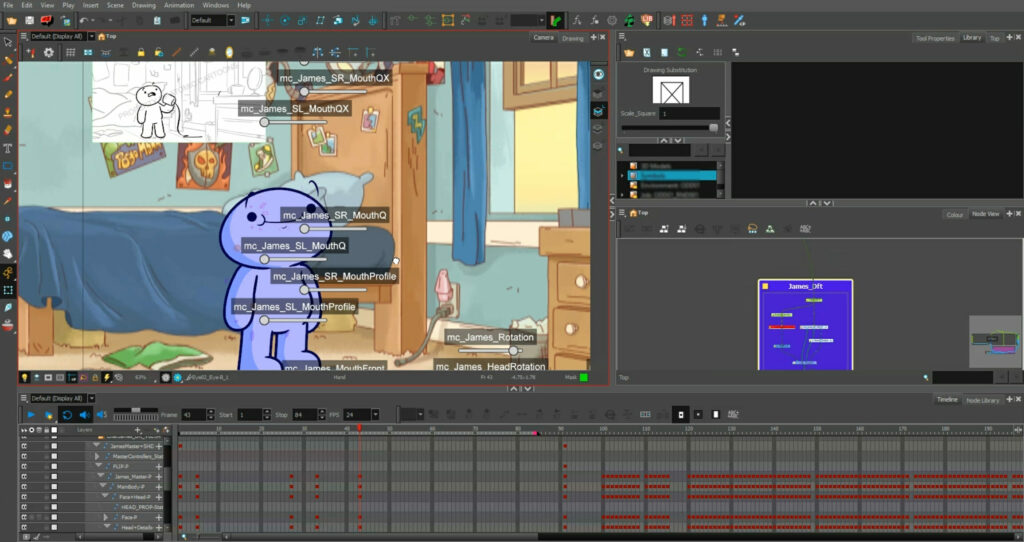Click the mc_James_Rotation slider handle

coord(513,351)
